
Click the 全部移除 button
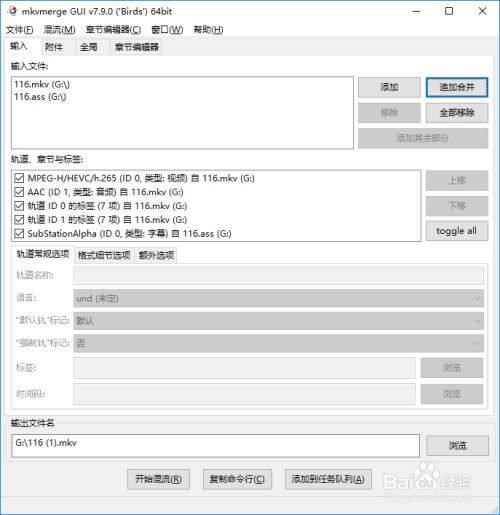coord(457,113)
